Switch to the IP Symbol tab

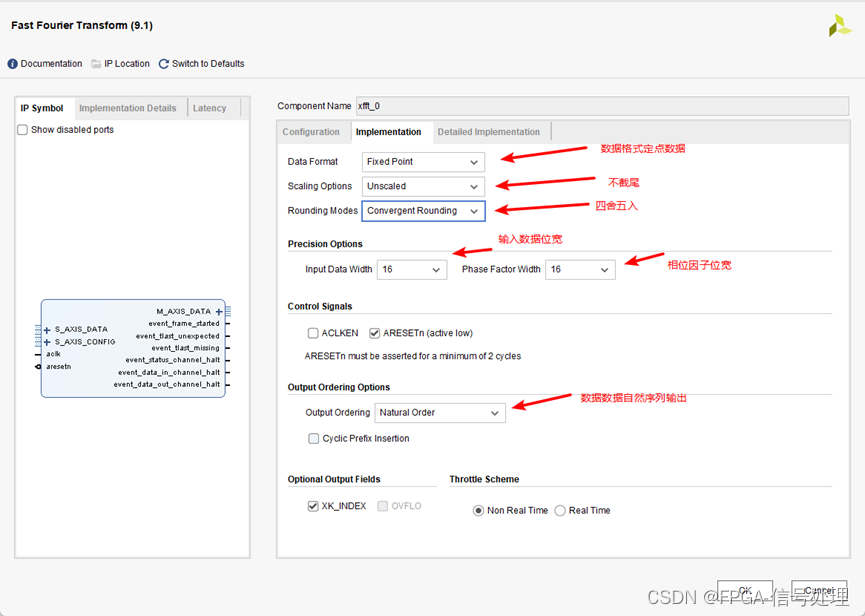[x=42, y=108]
